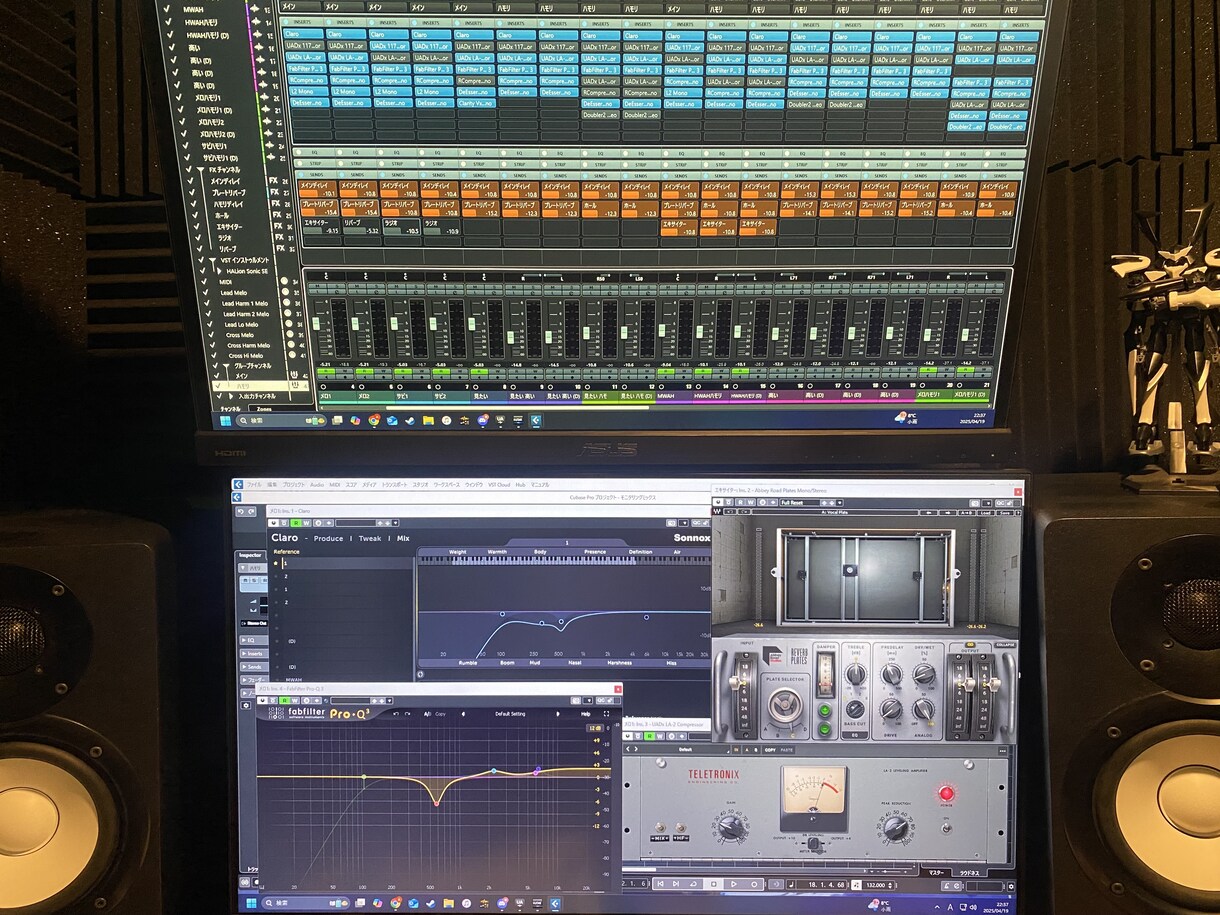Expand the Sends section in the Inspector
This screenshot has height=915, width=1220.
253,667
